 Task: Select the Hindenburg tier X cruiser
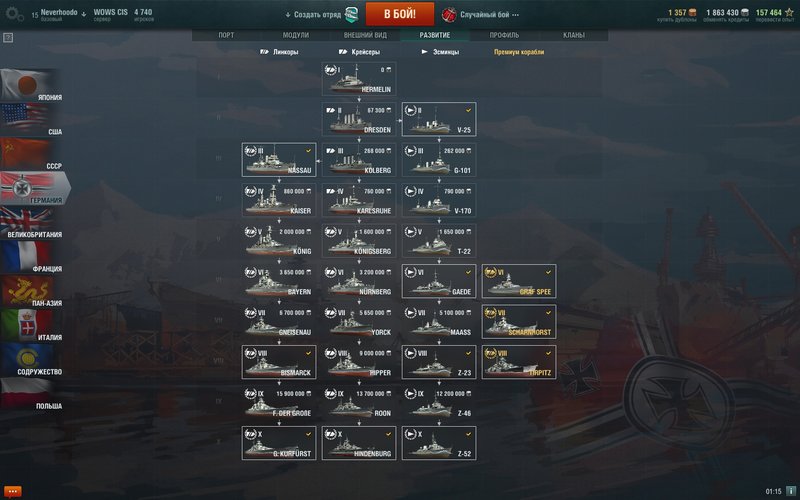point(359,443)
